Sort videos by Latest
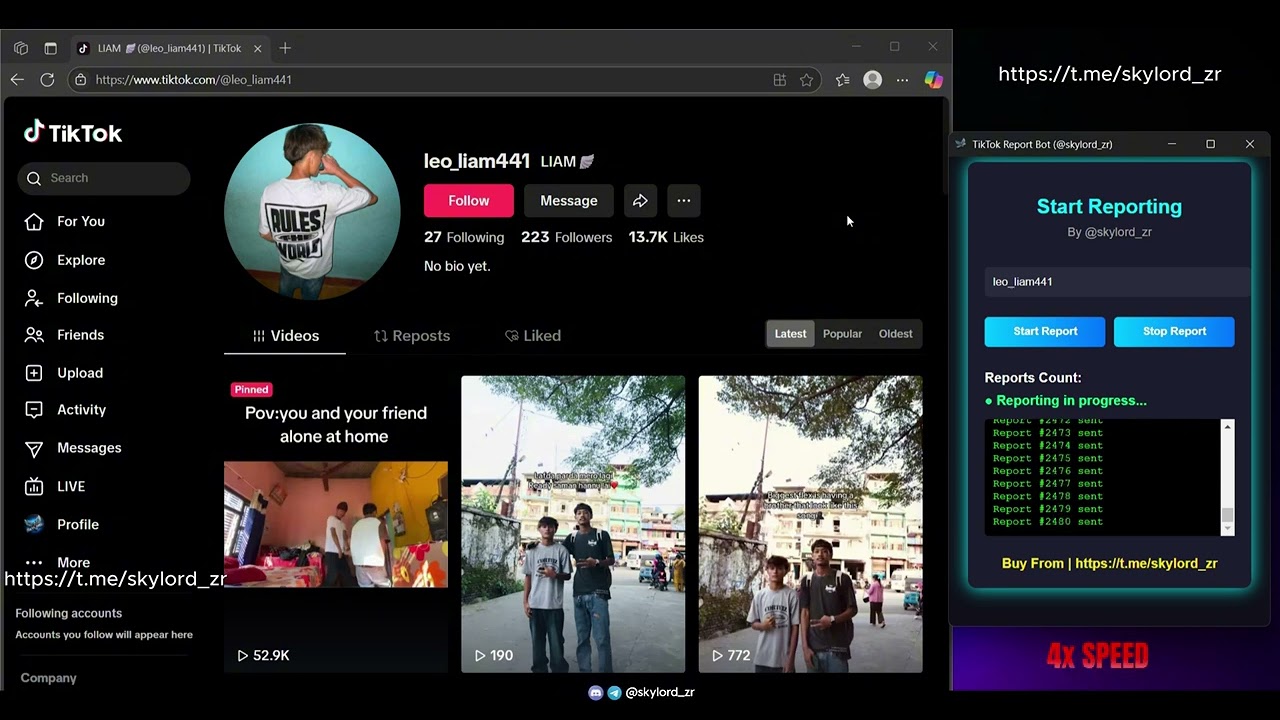The height and width of the screenshot is (720, 1280). [790, 334]
